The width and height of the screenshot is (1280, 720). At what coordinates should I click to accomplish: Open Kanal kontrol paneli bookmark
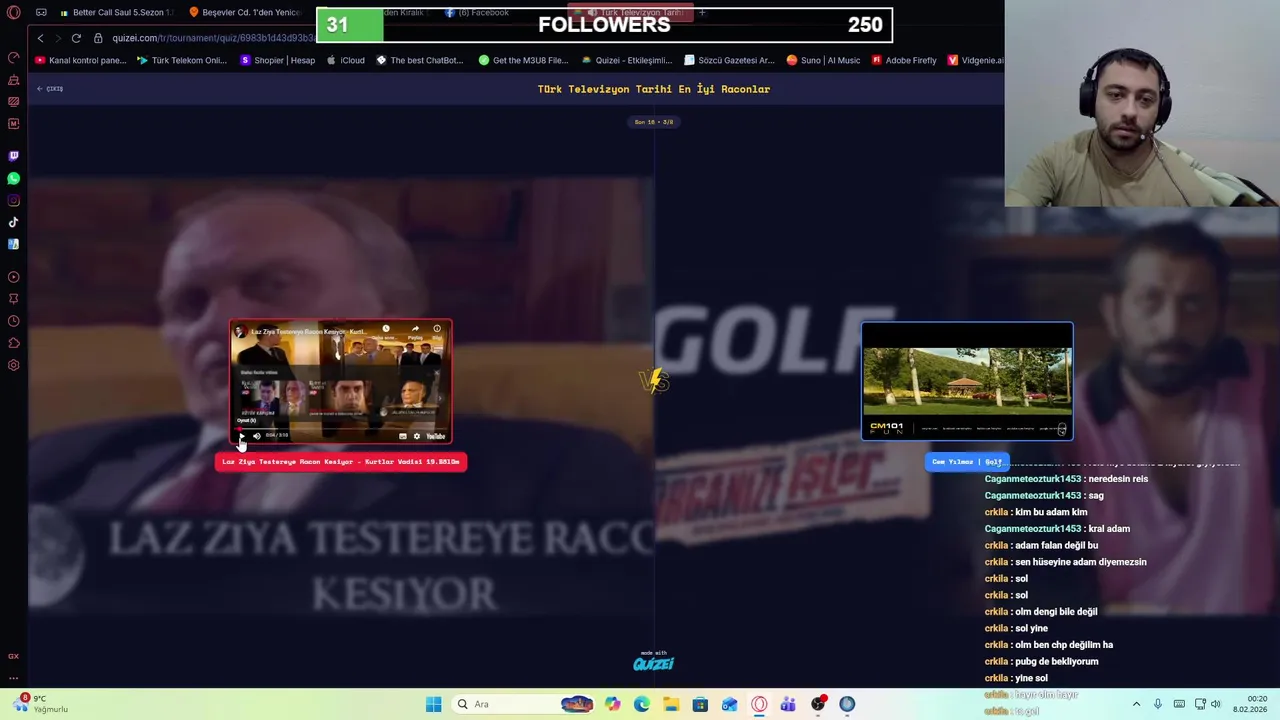[81, 60]
